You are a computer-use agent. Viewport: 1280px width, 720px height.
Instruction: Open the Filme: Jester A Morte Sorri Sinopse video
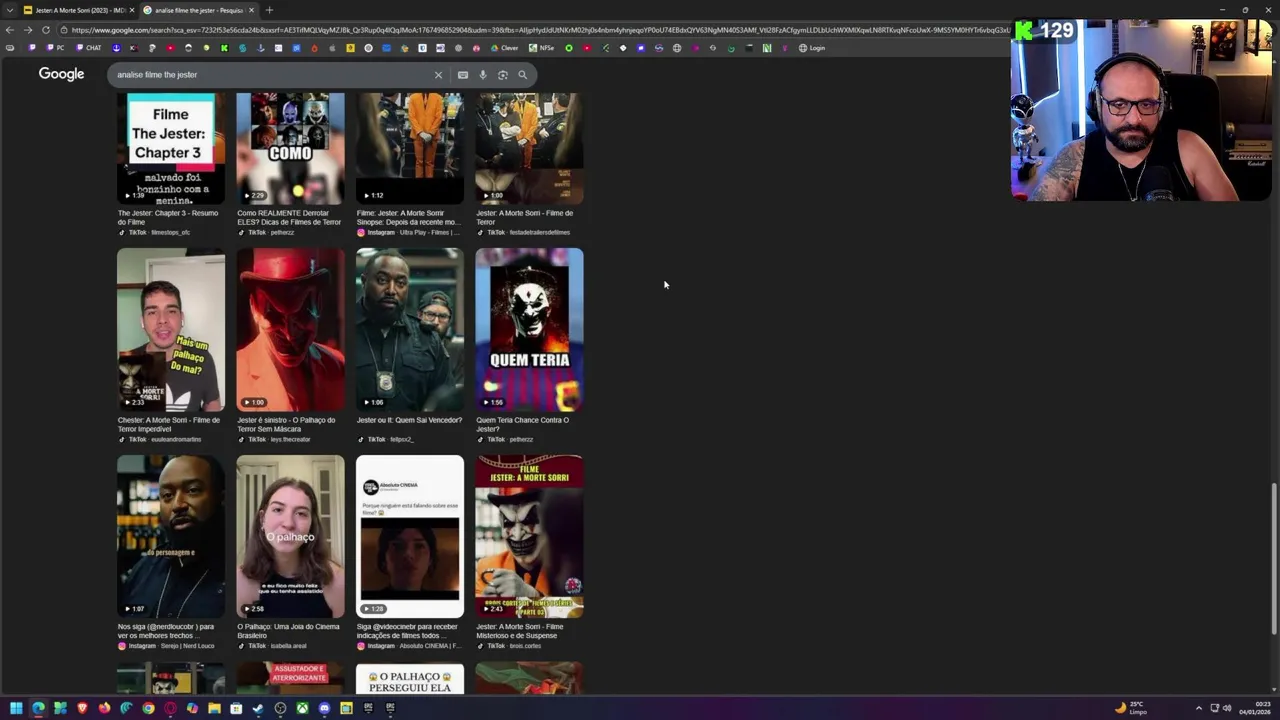pos(410,148)
